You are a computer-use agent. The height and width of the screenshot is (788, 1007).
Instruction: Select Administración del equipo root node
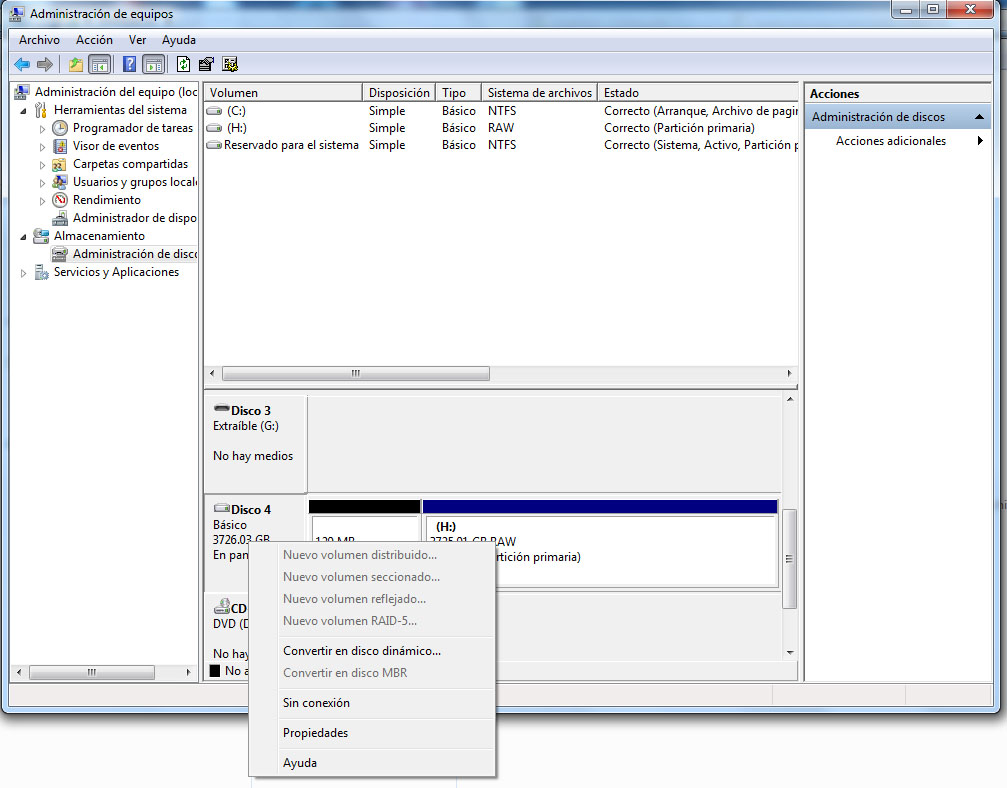[116, 92]
